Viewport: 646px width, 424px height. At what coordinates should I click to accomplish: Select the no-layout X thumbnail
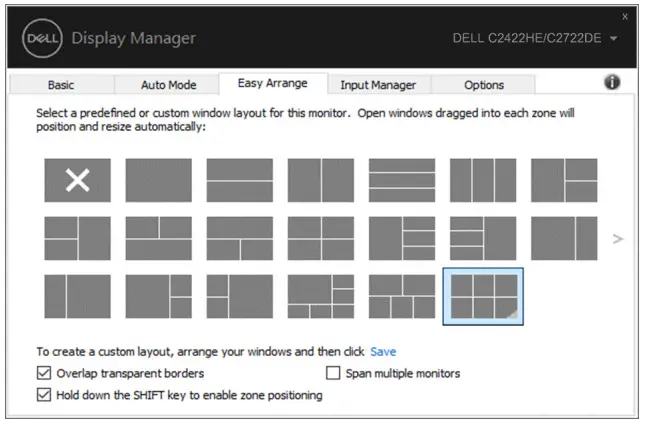click(x=77, y=180)
